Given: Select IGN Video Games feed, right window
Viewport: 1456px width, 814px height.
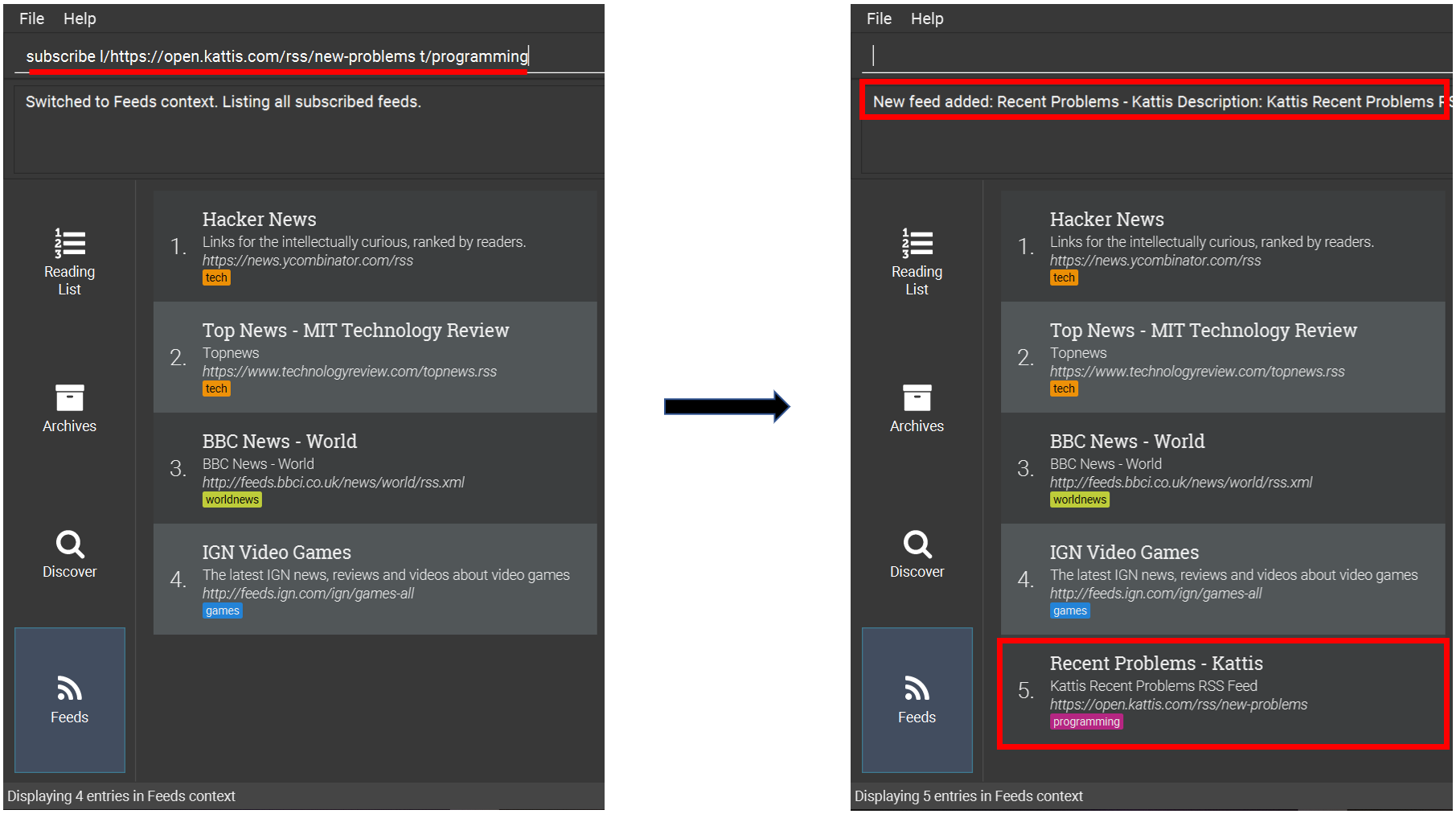Looking at the screenshot, I should [1223, 579].
